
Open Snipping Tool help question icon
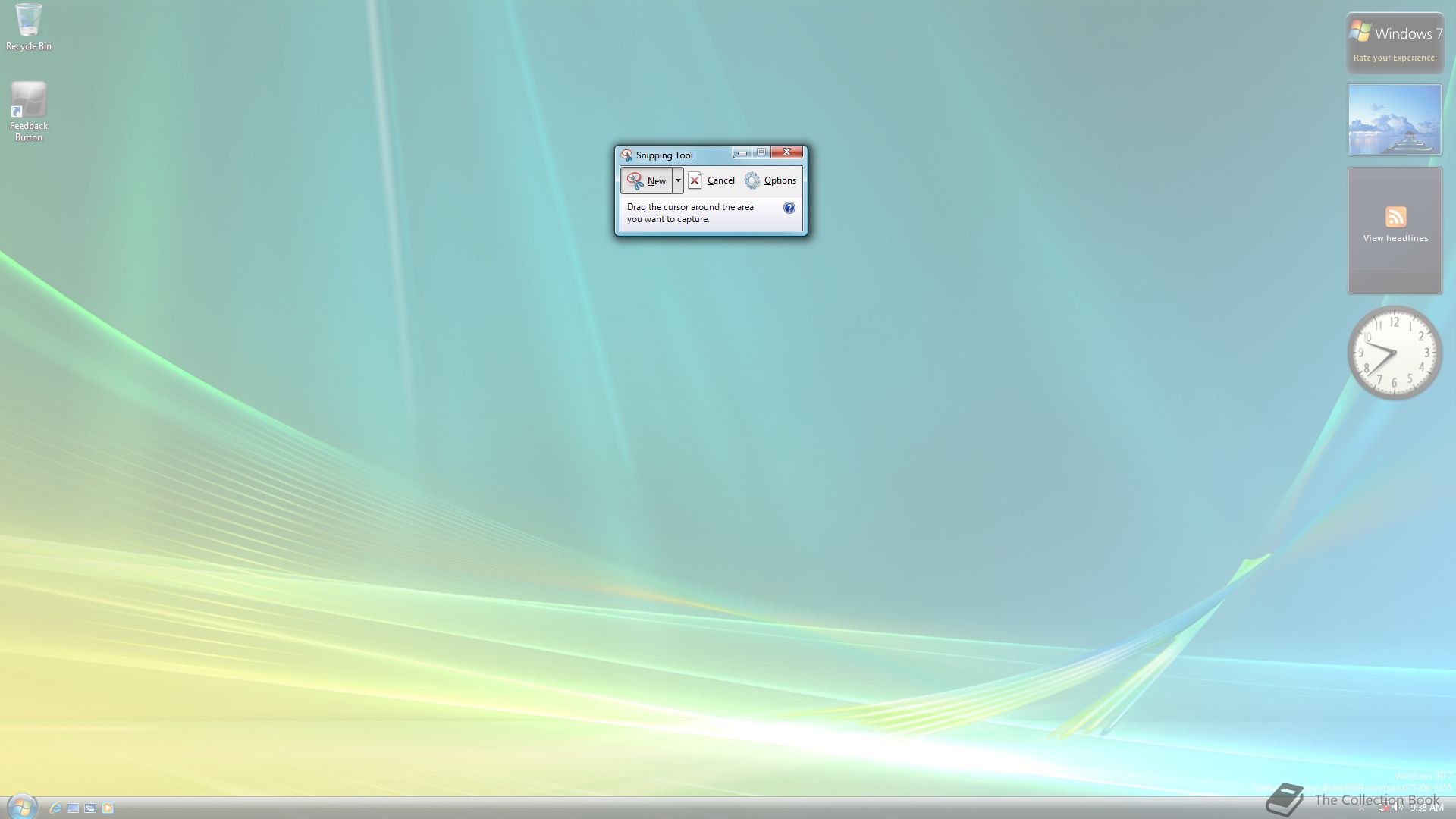pyautogui.click(x=789, y=208)
